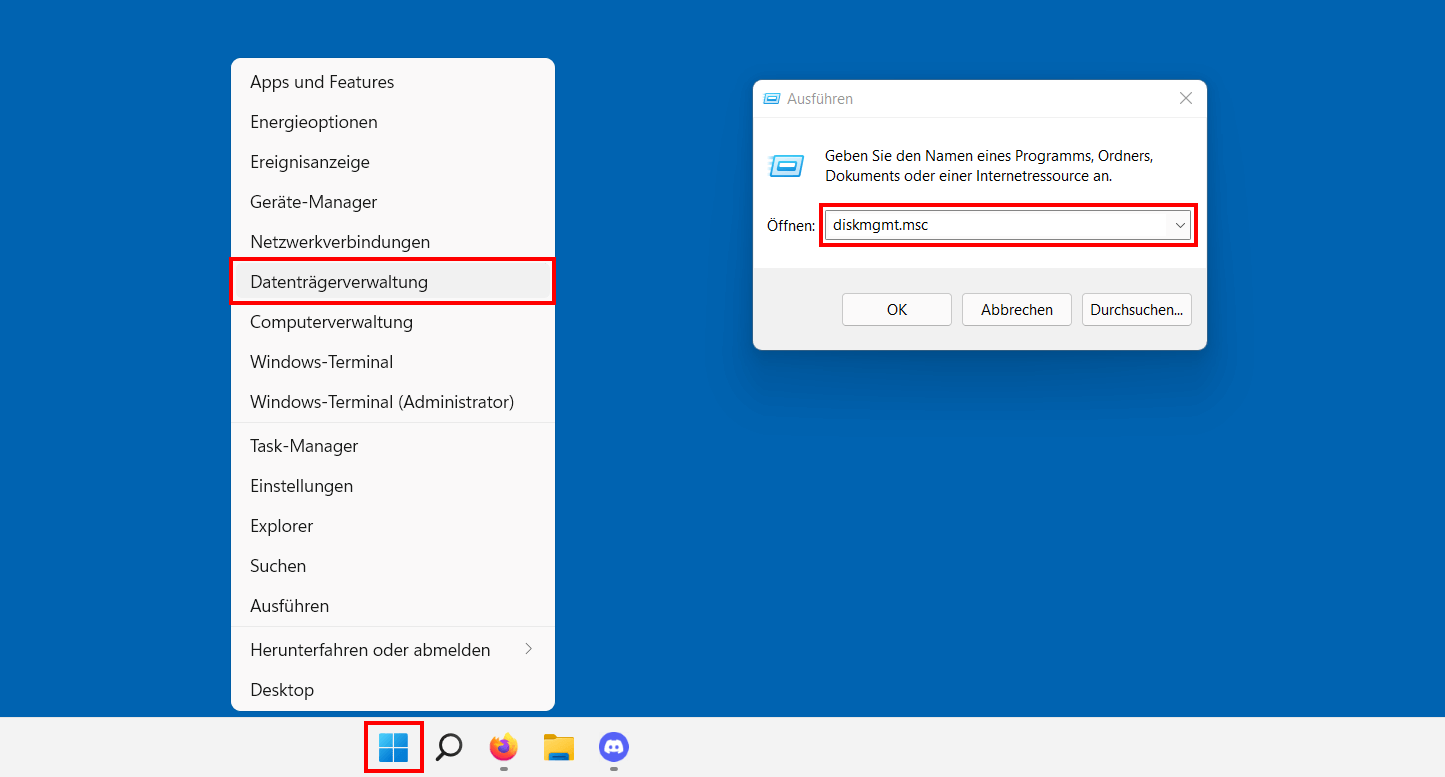Image resolution: width=1445 pixels, height=777 pixels.
Task: Select Netzwerkverbindungen entry
Action: [x=393, y=242]
